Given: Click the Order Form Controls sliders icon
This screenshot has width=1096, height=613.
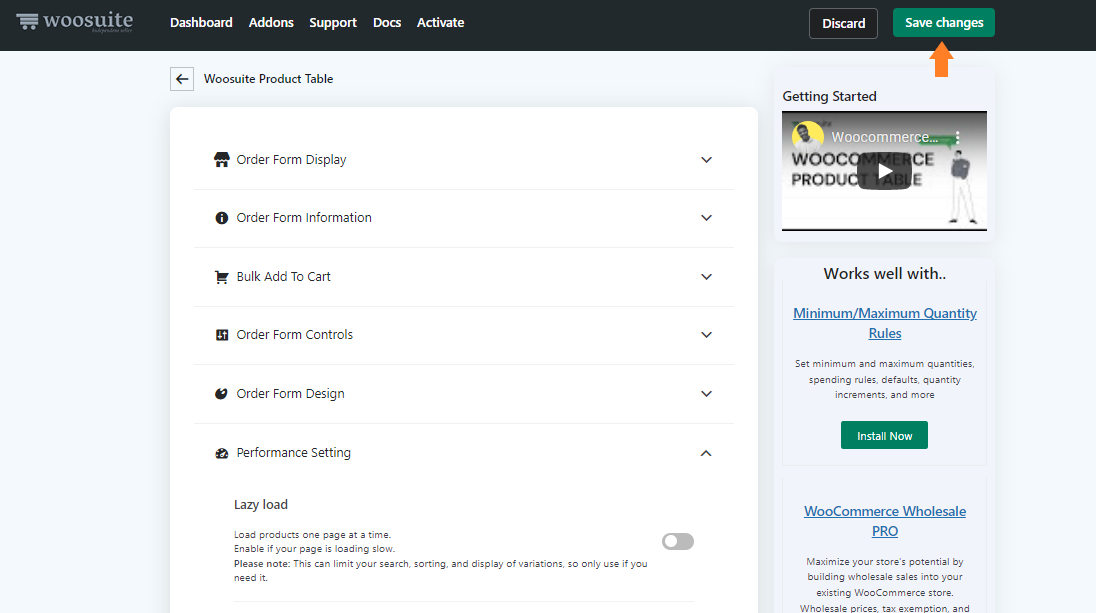Looking at the screenshot, I should (222, 335).
